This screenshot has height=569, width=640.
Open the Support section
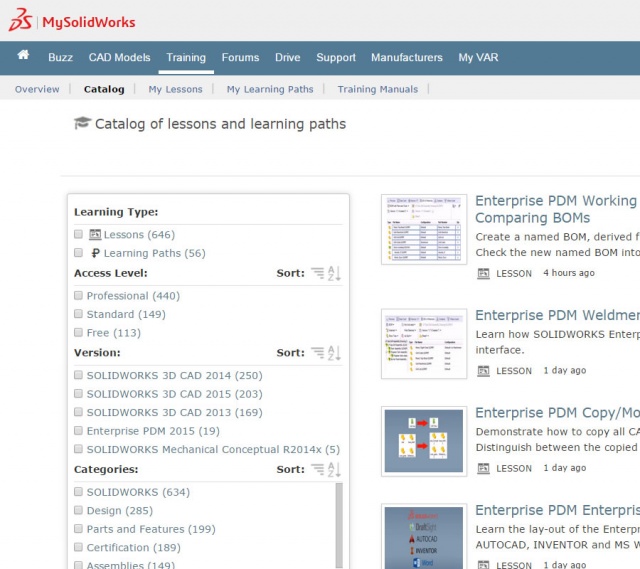(336, 57)
